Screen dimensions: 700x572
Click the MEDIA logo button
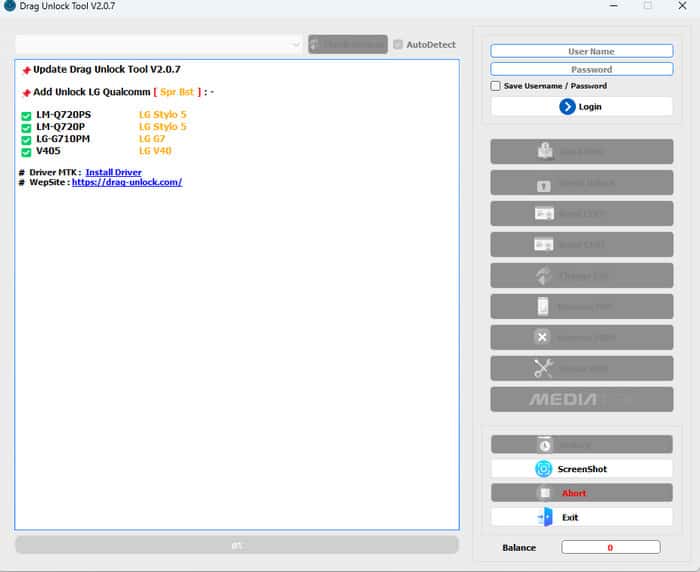coord(582,399)
